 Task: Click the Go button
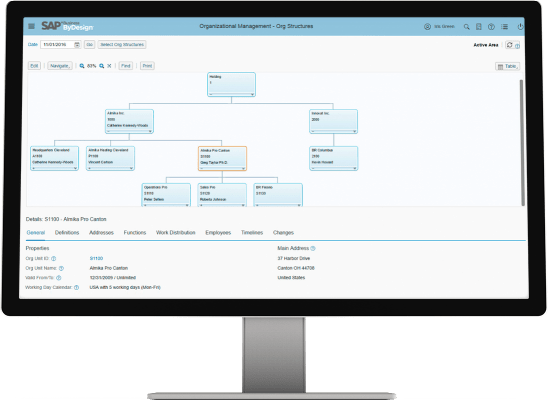coord(89,45)
